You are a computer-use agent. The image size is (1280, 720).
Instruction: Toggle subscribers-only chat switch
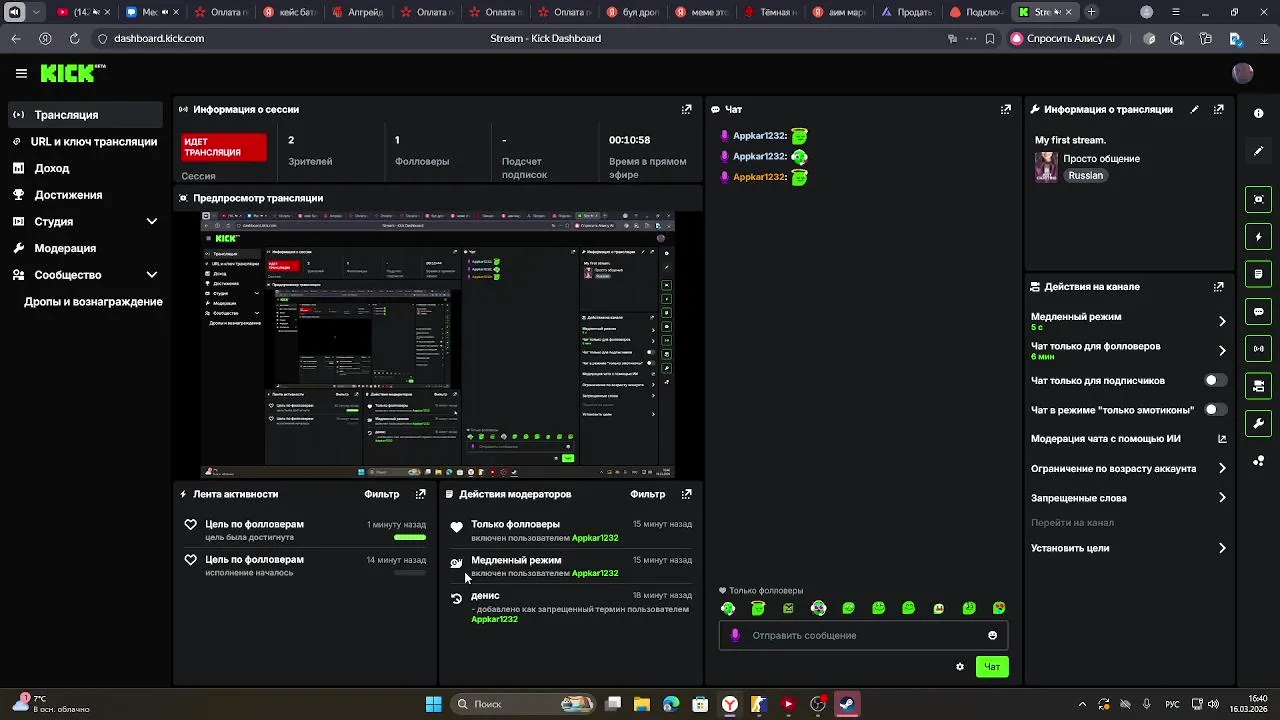(x=1215, y=381)
